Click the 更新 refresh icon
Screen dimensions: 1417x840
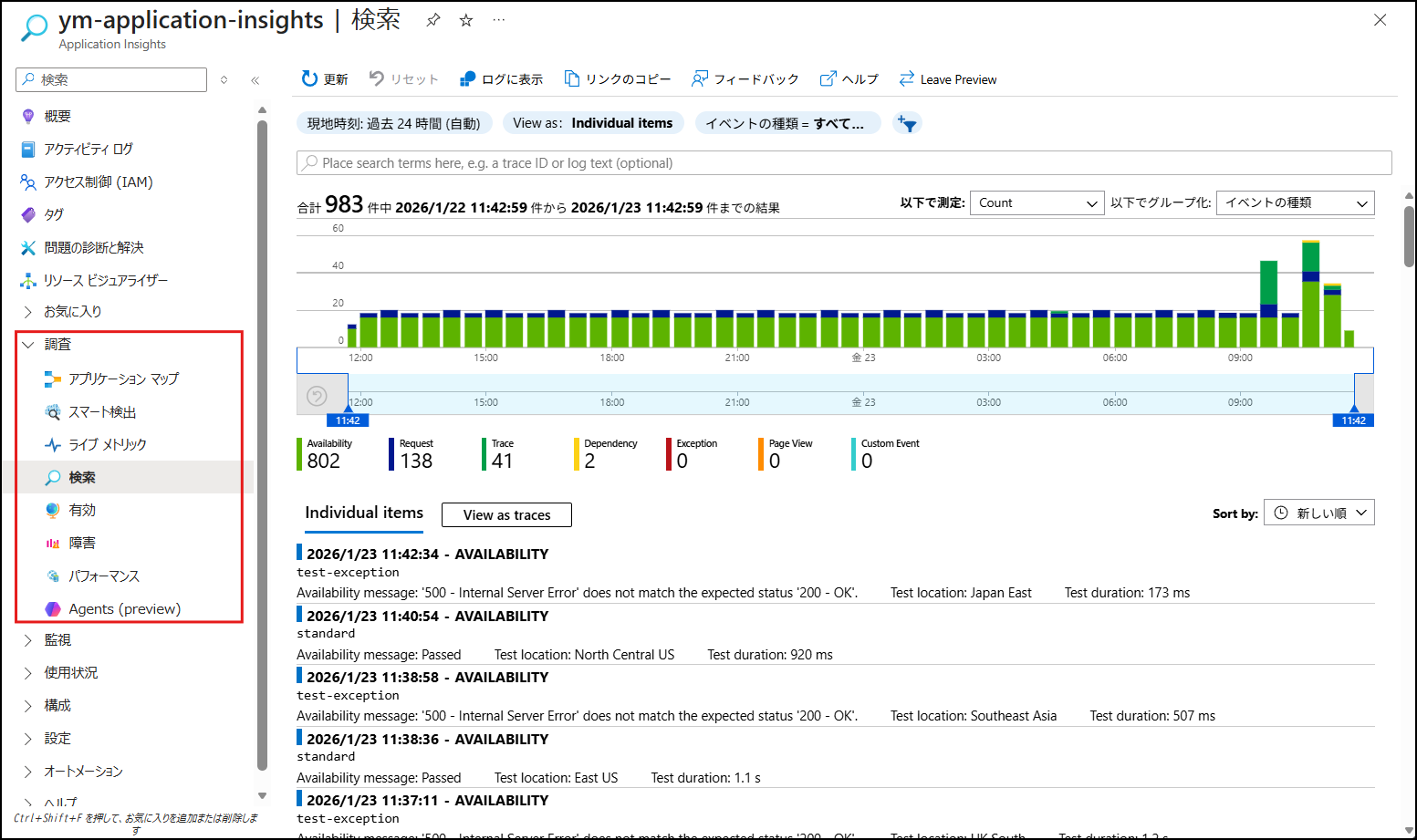coord(309,79)
